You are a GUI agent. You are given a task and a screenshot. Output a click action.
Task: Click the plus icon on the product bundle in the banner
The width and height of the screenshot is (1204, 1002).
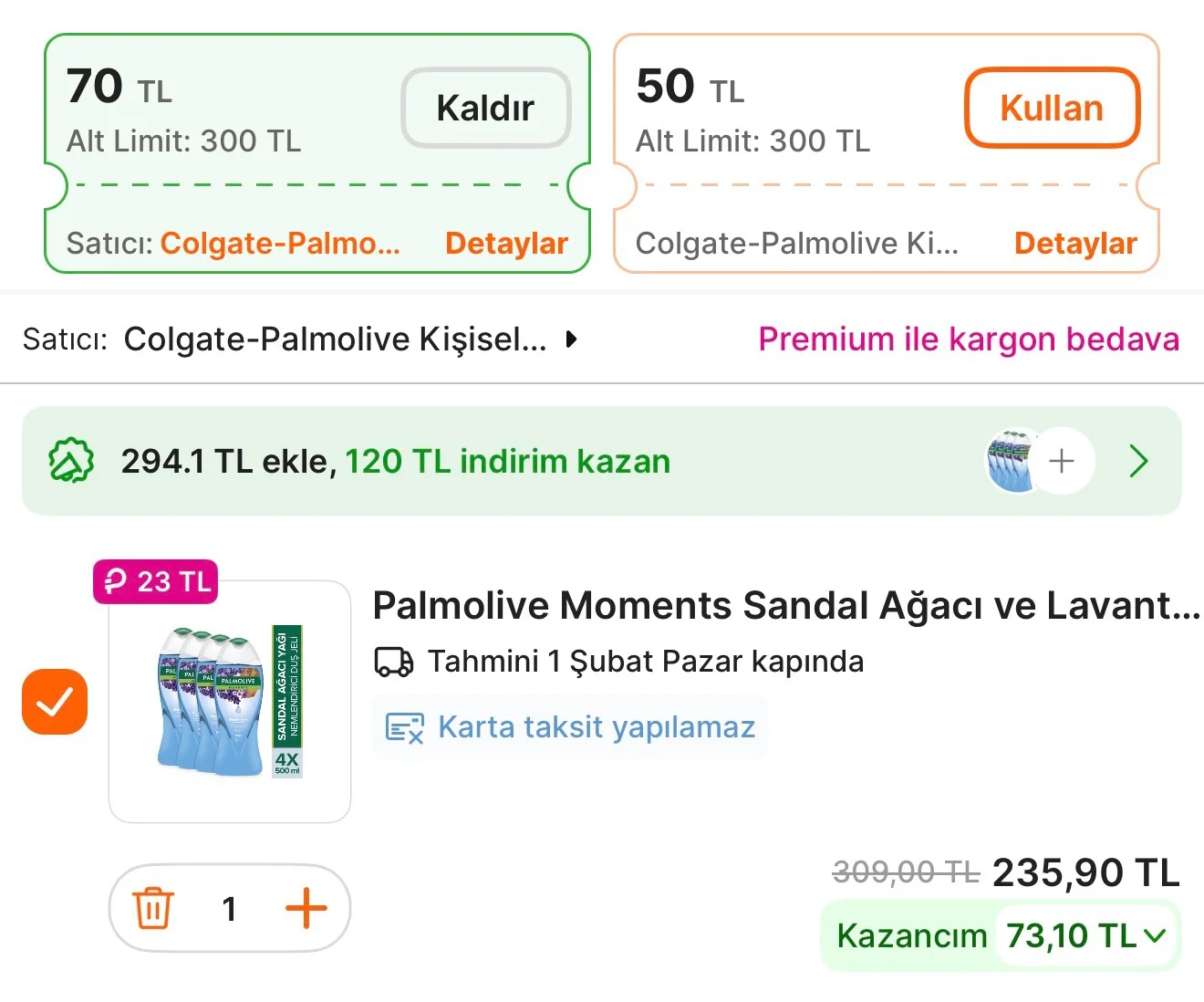pyautogui.click(x=1062, y=461)
